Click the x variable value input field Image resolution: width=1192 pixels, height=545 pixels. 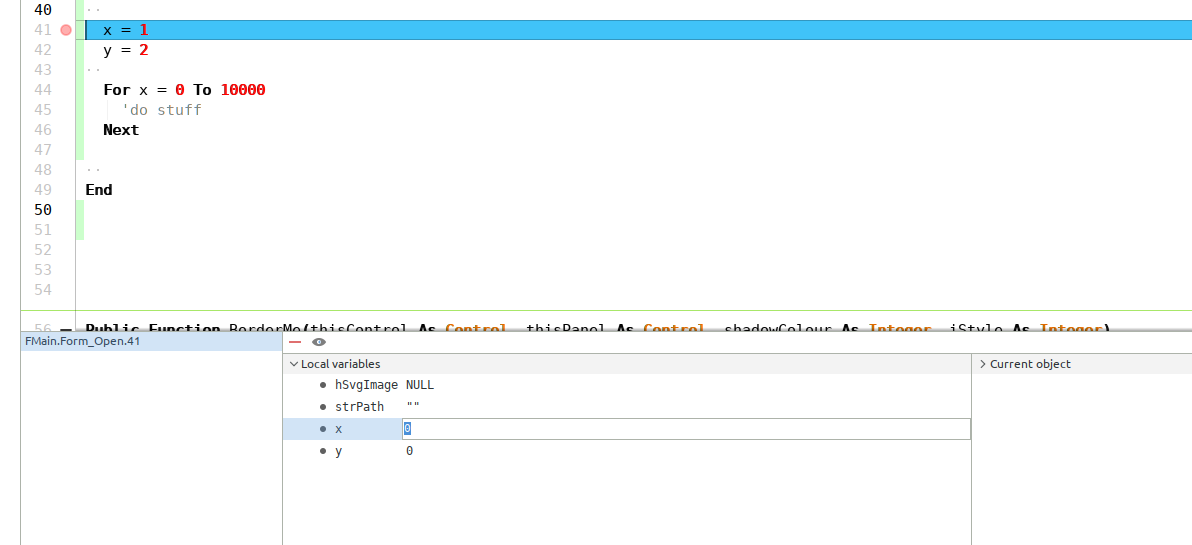686,429
